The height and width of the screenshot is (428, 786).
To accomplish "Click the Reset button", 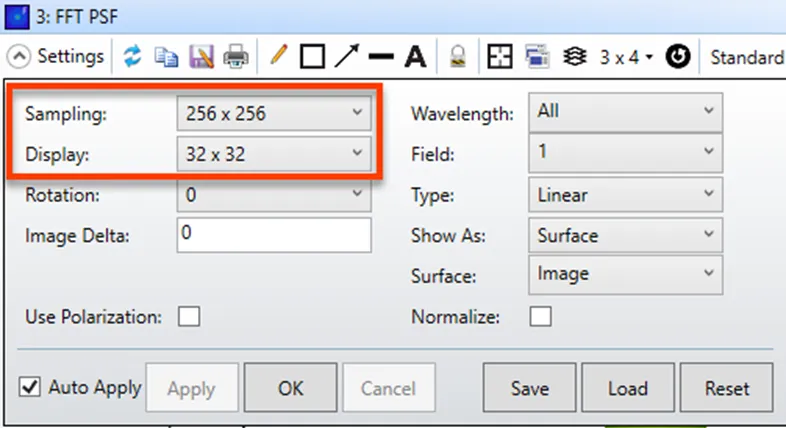I will pyautogui.click(x=726, y=389).
